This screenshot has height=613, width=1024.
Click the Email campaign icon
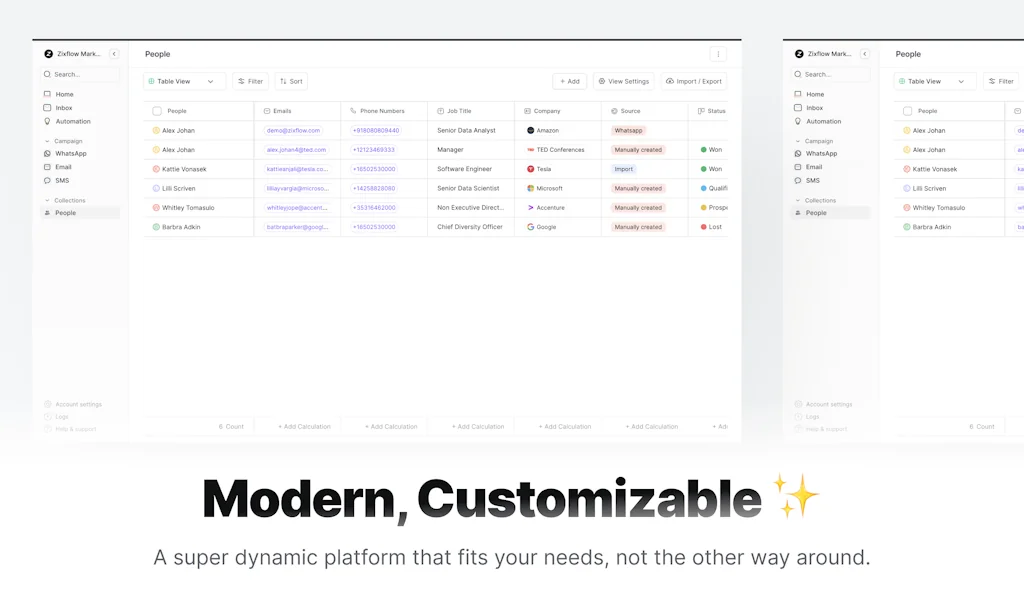point(47,167)
